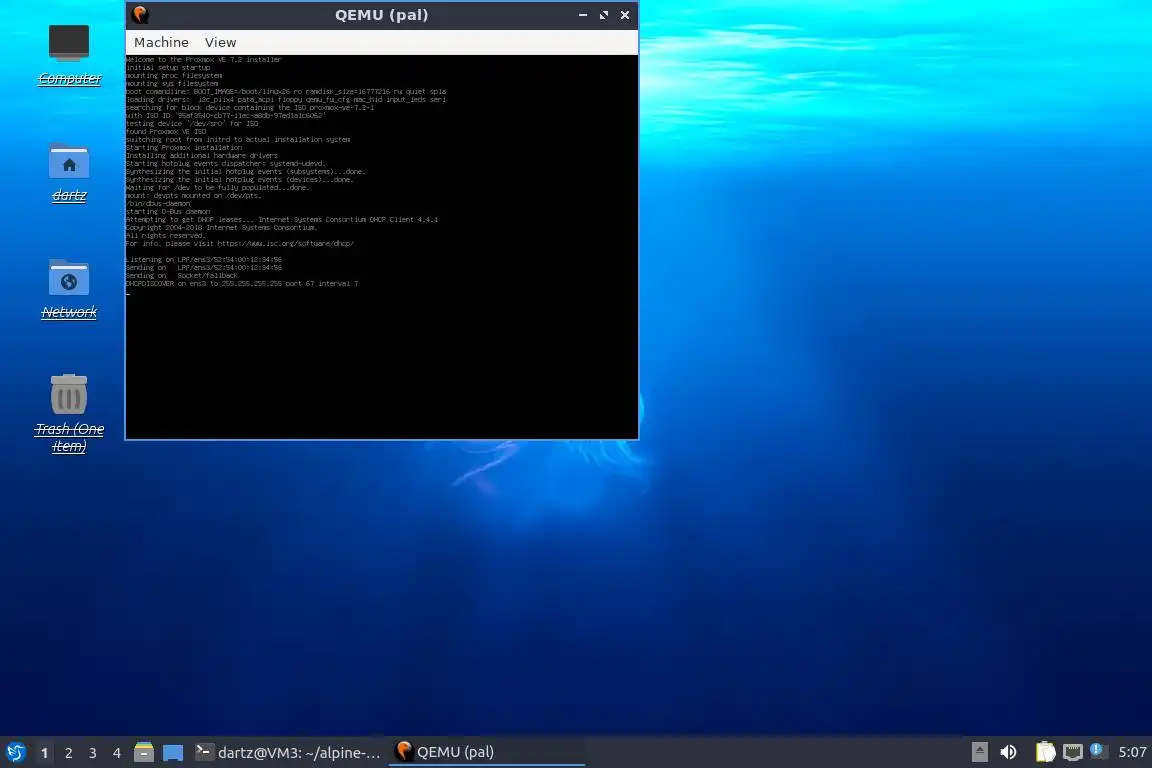1152x768 pixels.
Task: Open the View menu in QEMU
Action: [220, 43]
